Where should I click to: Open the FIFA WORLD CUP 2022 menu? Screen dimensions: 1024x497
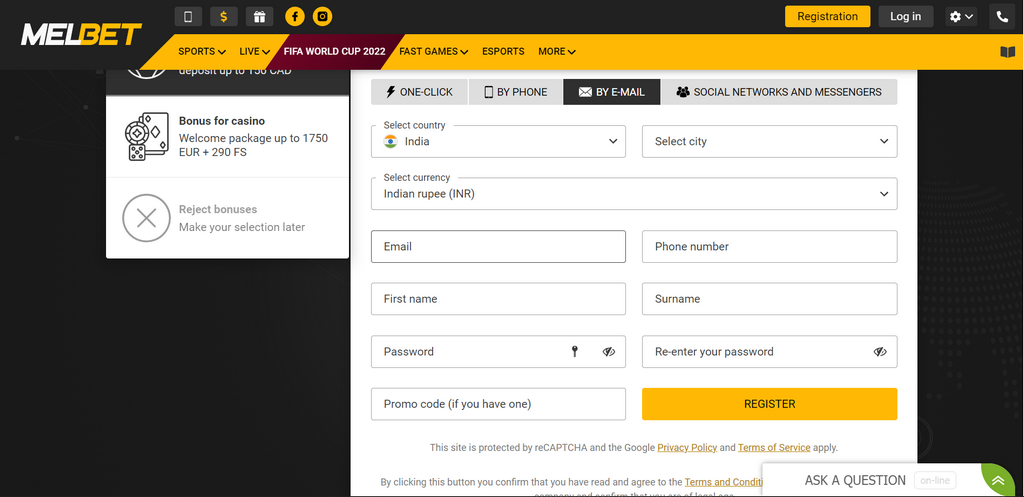(x=334, y=51)
